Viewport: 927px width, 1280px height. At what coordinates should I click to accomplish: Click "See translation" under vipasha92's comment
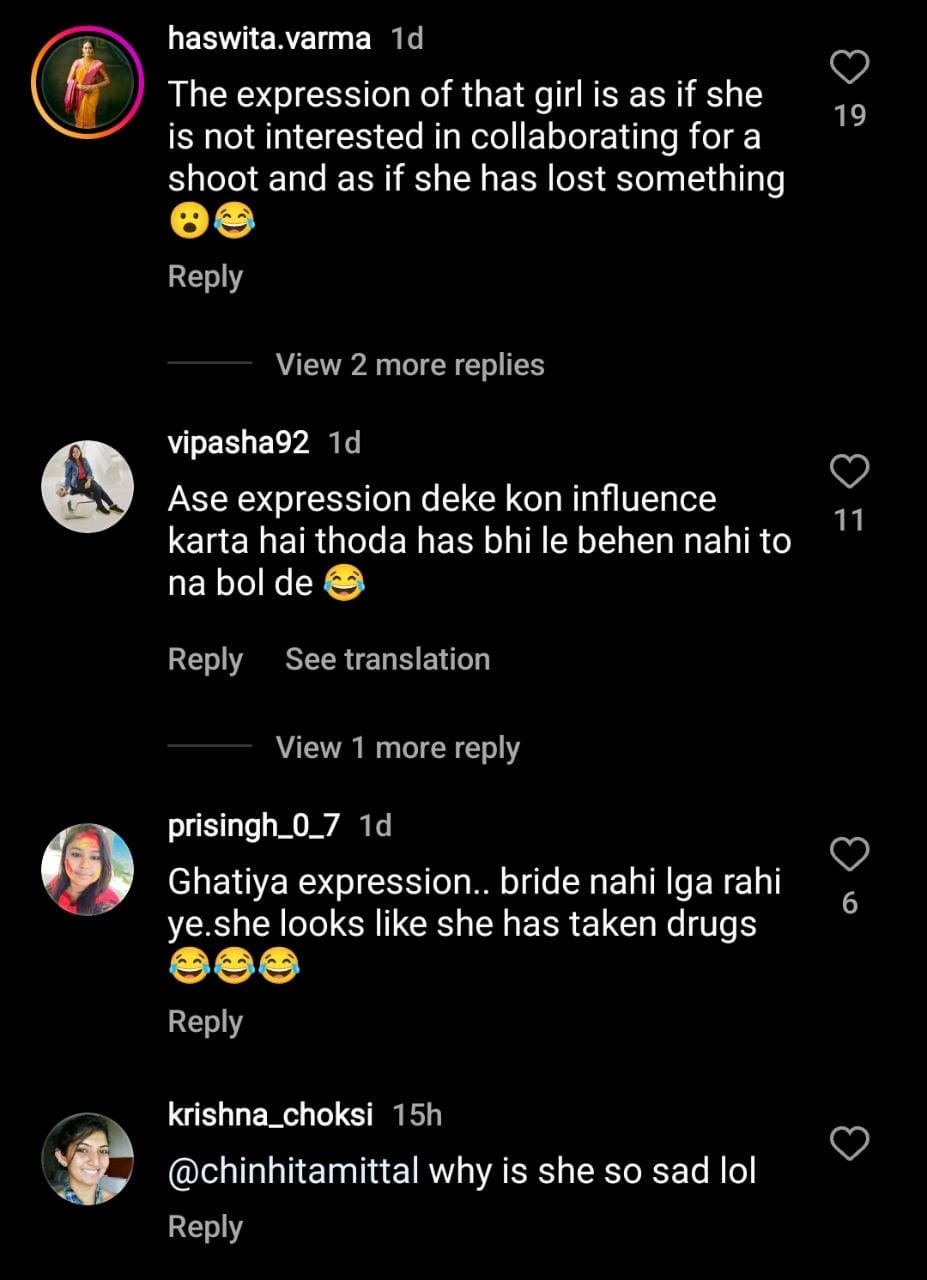[388, 660]
